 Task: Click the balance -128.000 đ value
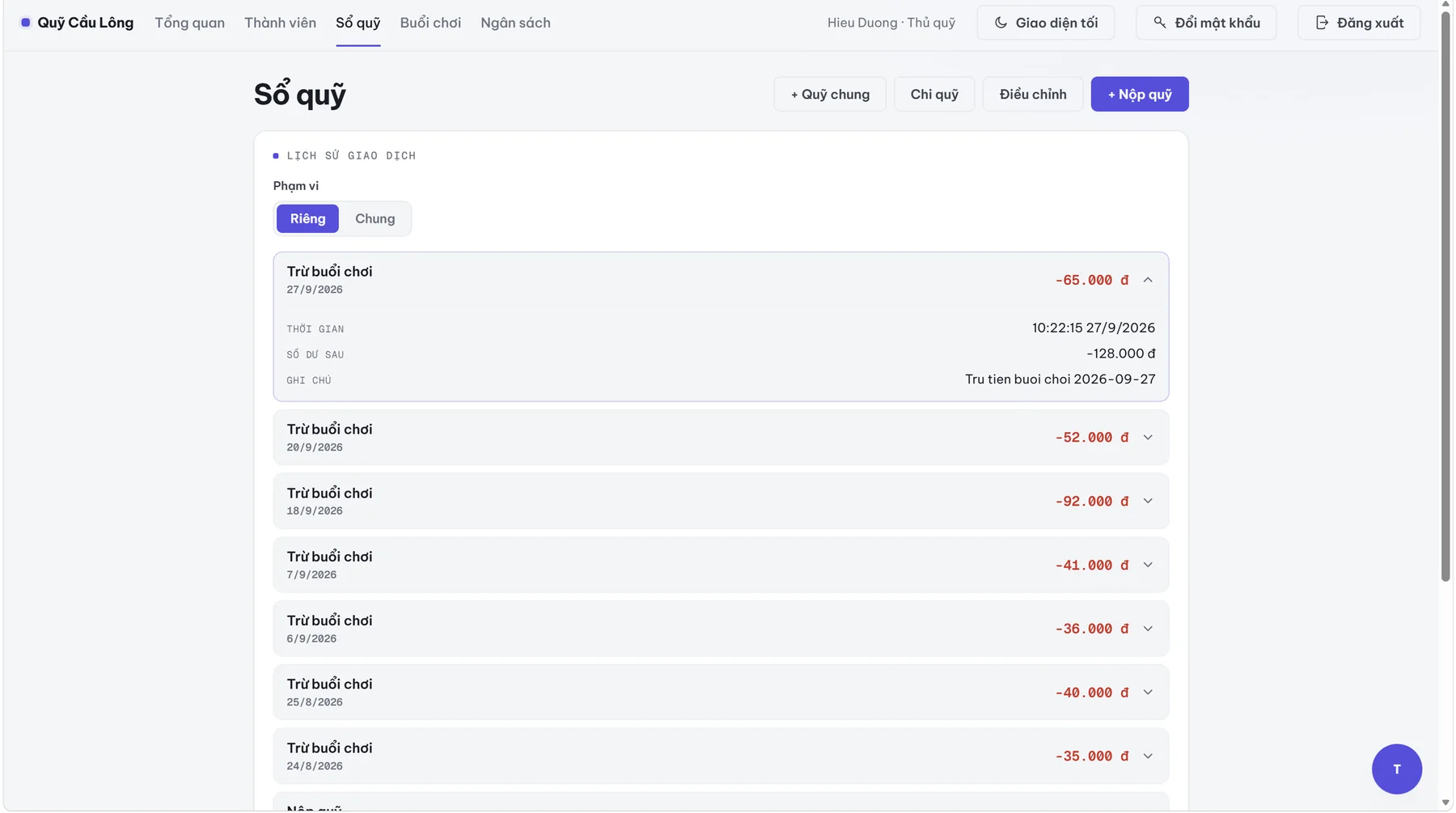coord(1120,354)
